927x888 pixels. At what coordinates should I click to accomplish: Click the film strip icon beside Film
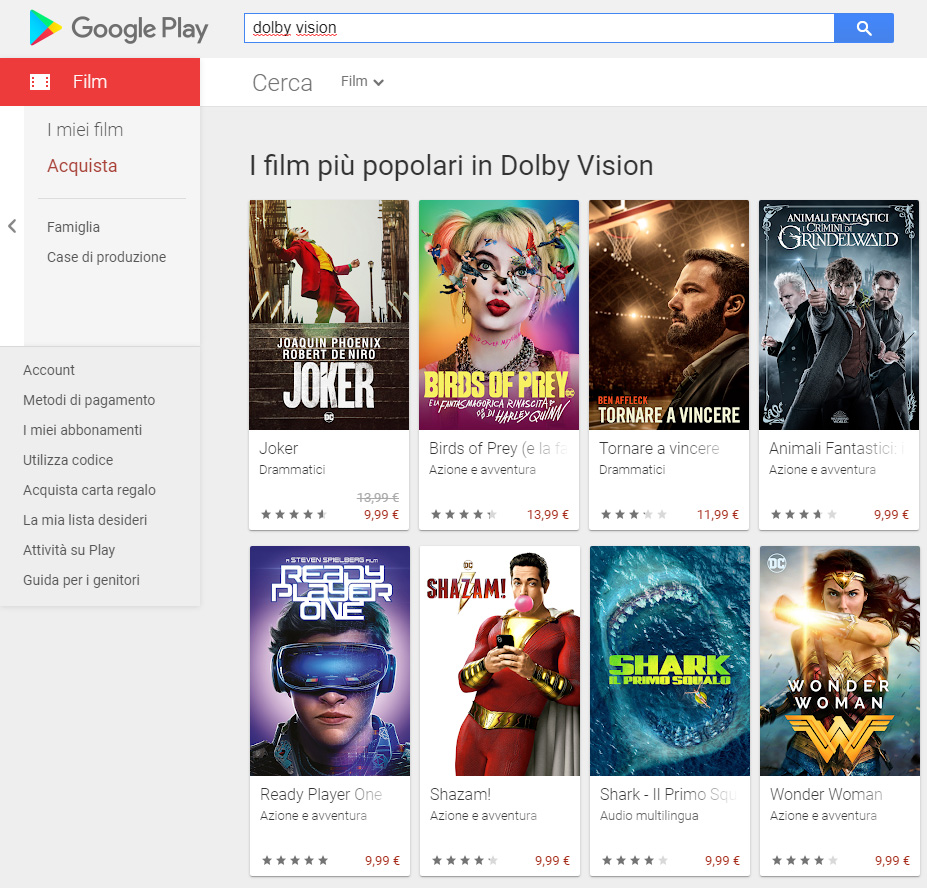tap(40, 82)
